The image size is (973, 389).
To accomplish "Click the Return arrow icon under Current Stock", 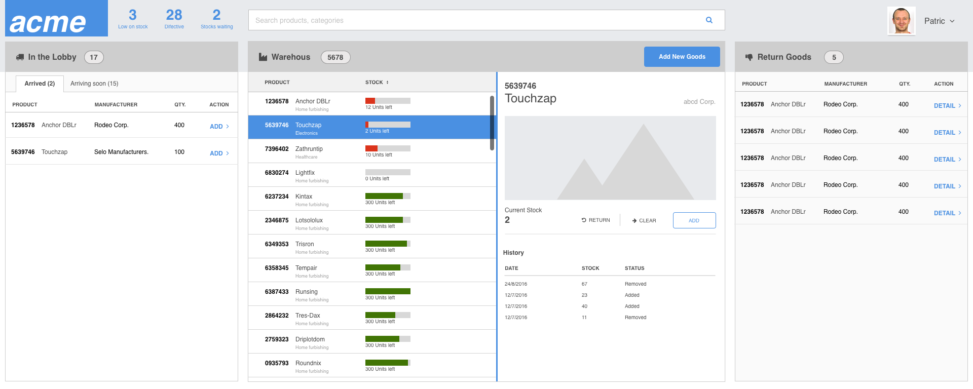I will pos(584,220).
